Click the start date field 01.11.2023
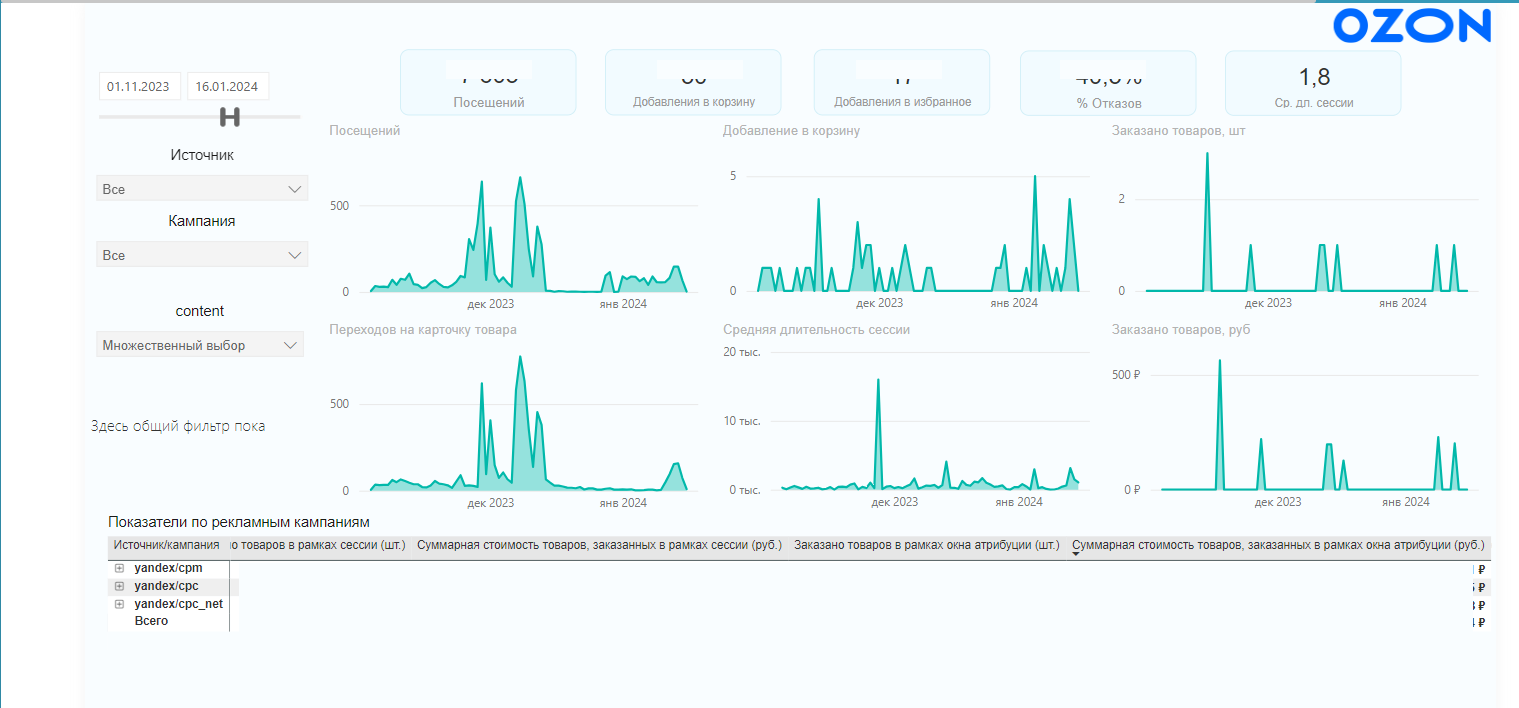Viewport: 1519px width, 708px height. pos(139,86)
